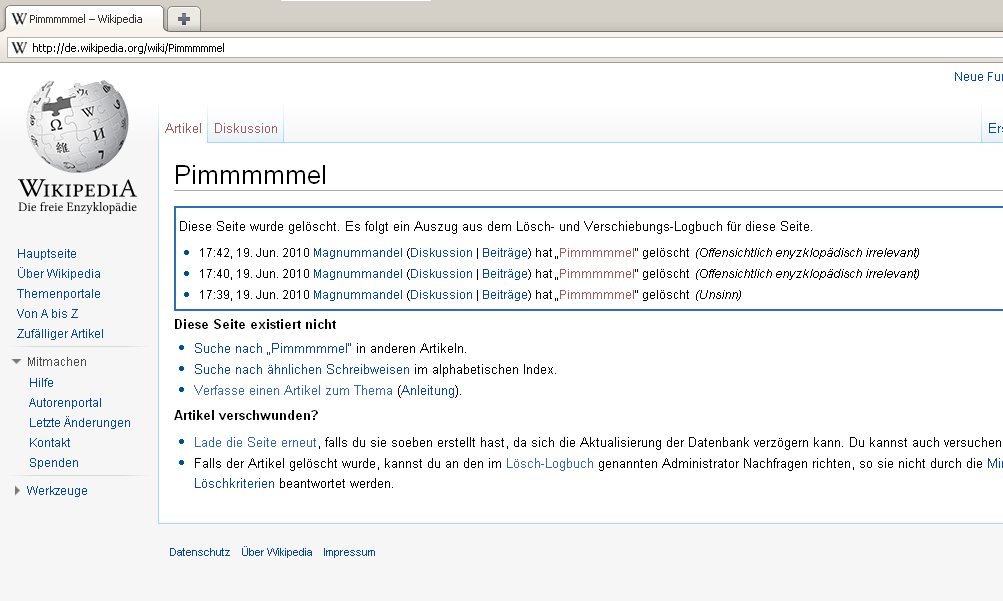Image resolution: width=1003 pixels, height=601 pixels.
Task: Click the partially visible Neue Fu… link
Action: click(978, 77)
